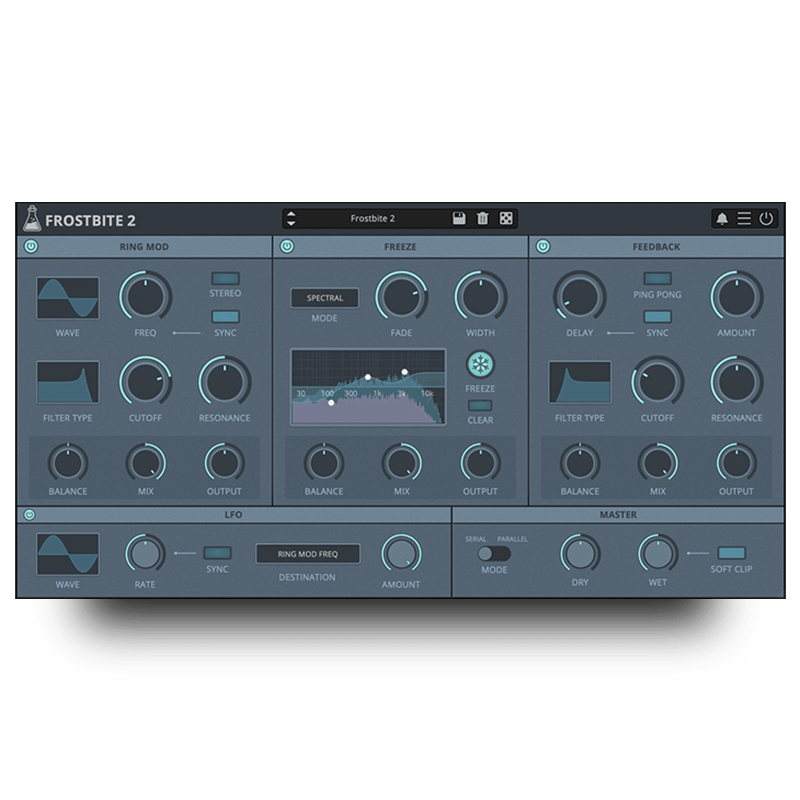The height and width of the screenshot is (800, 800).
Task: Click the preset up/down stepper arrows
Action: (x=291, y=218)
